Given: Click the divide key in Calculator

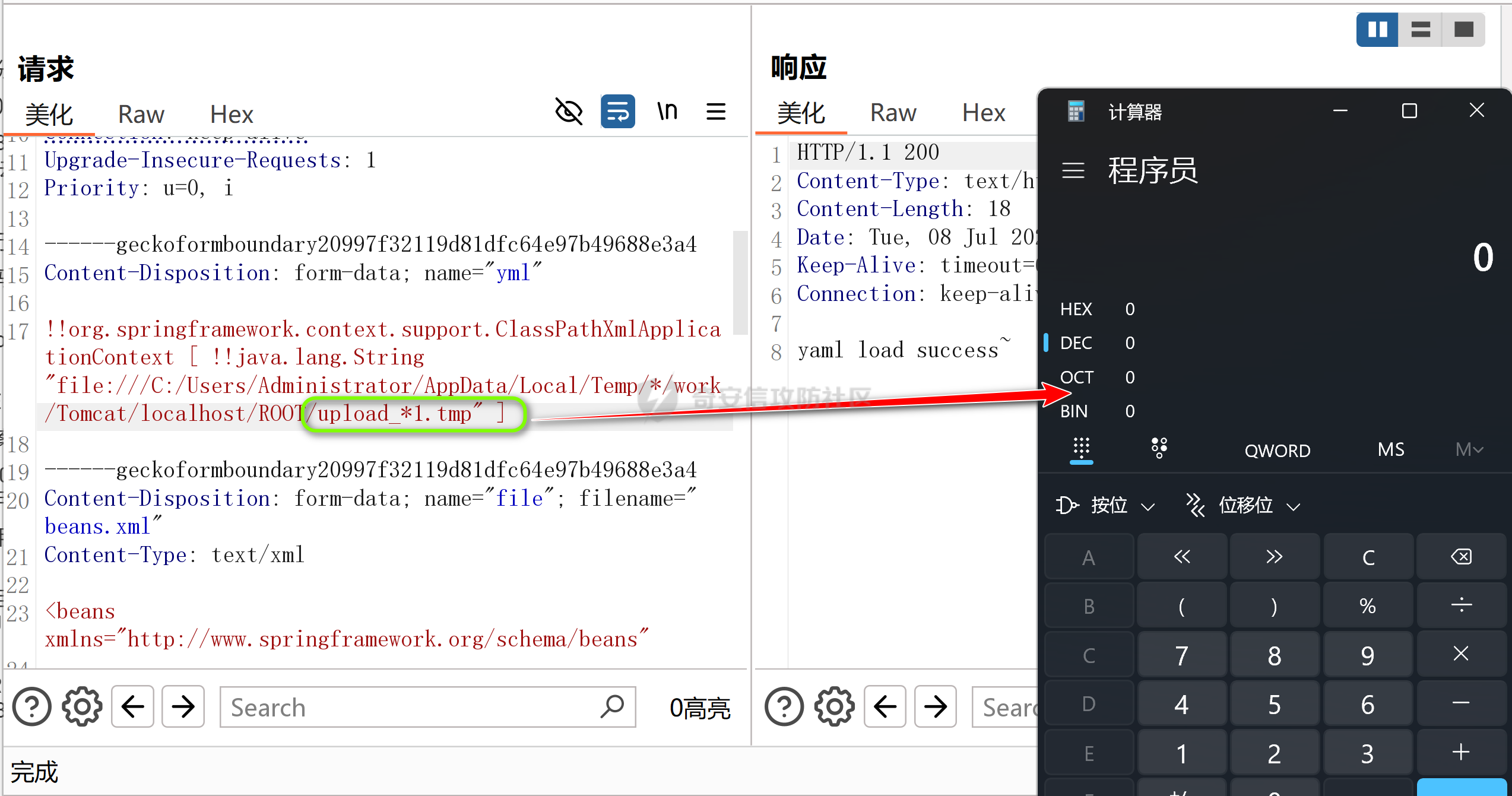Looking at the screenshot, I should click(1461, 605).
